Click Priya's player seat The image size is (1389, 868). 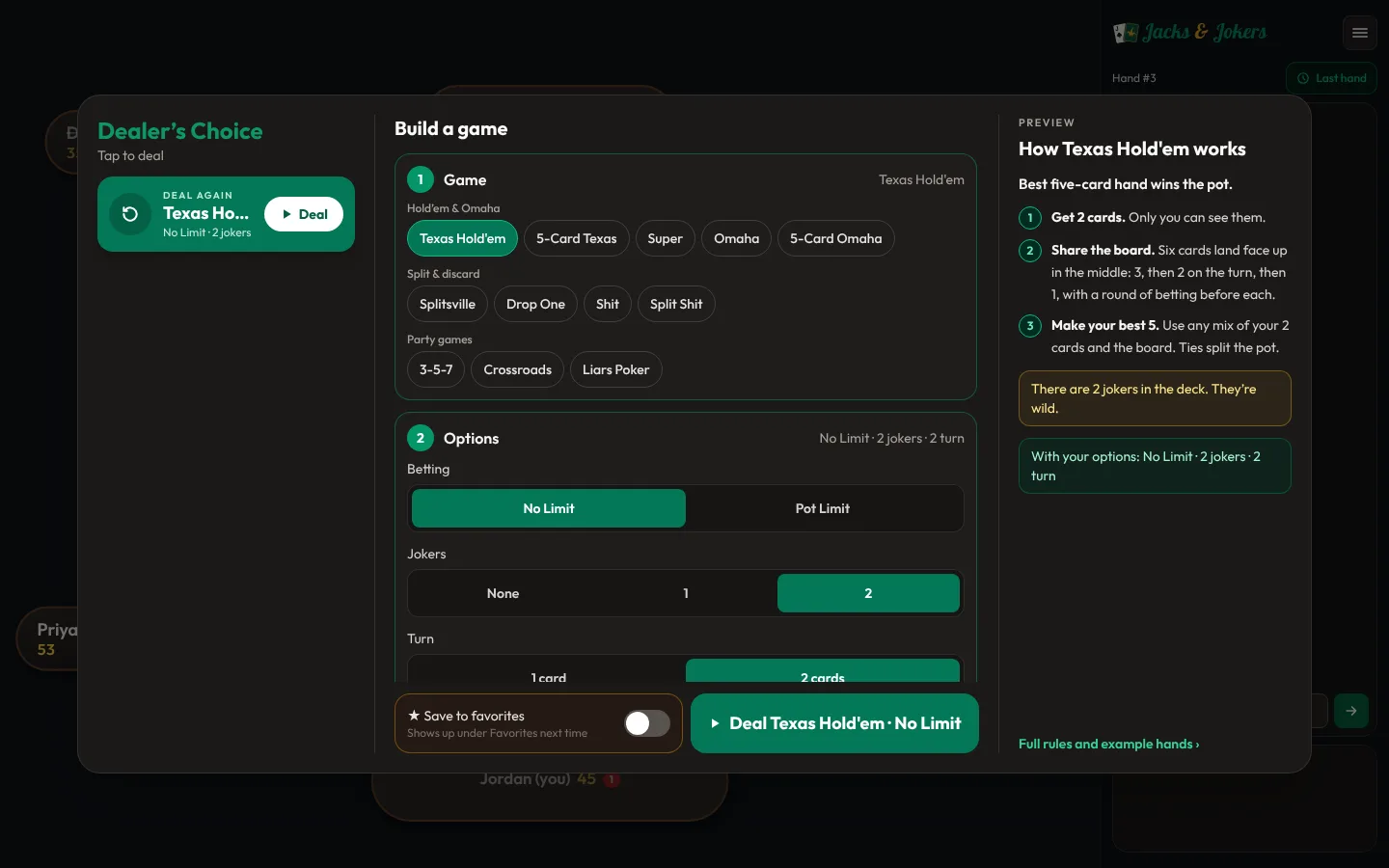(x=48, y=638)
